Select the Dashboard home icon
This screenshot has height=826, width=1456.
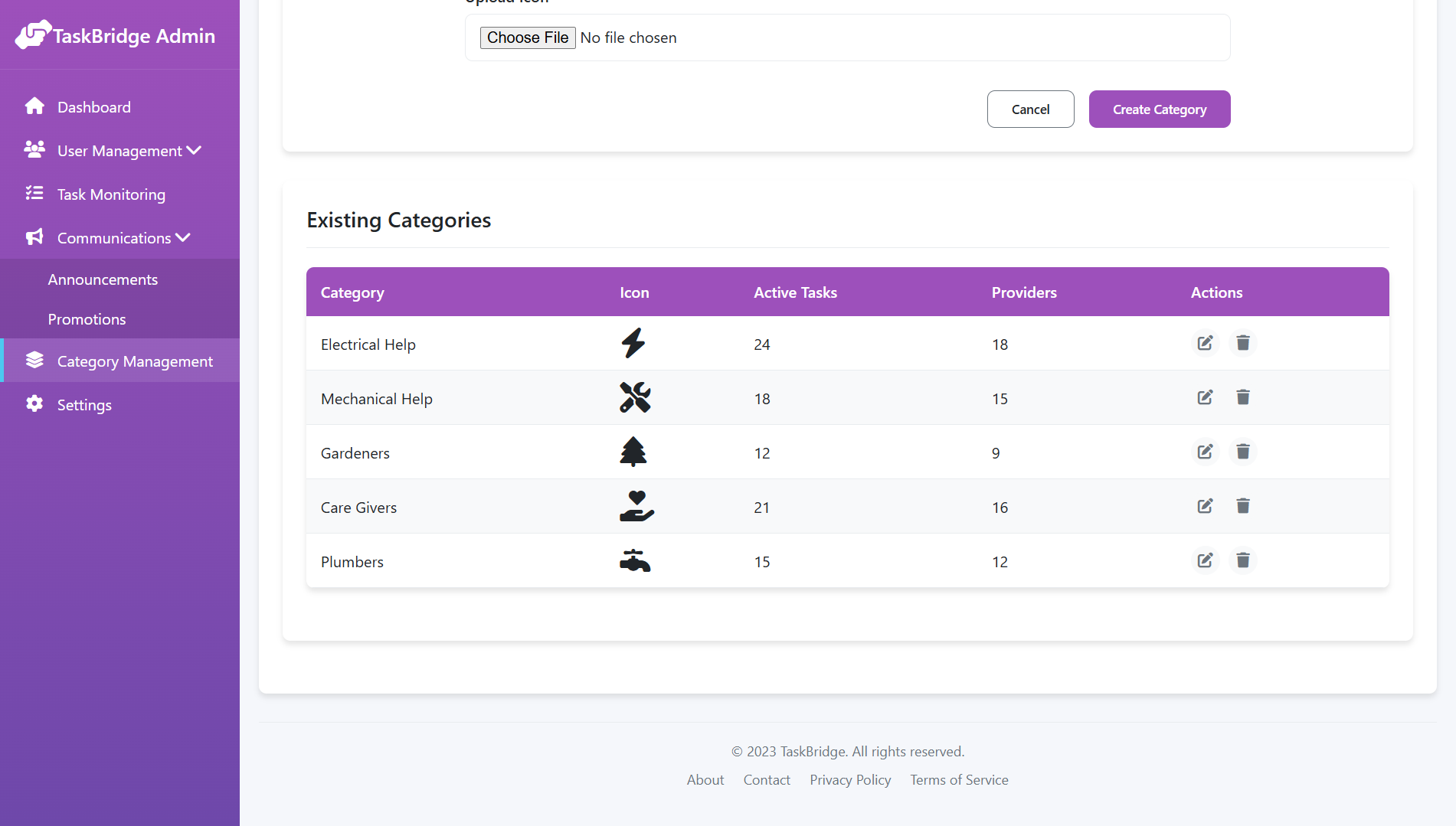(35, 106)
